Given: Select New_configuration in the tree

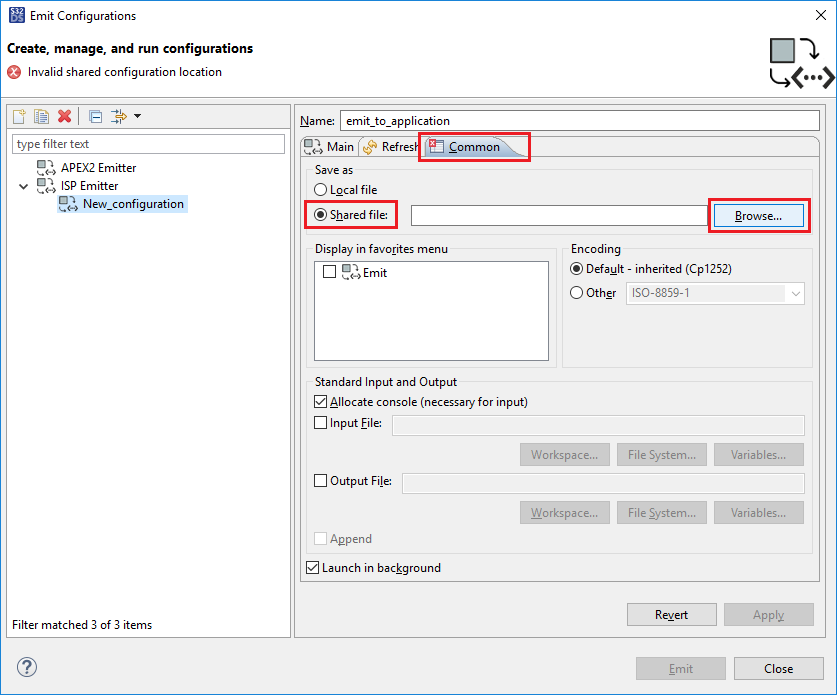Looking at the screenshot, I should 133,204.
